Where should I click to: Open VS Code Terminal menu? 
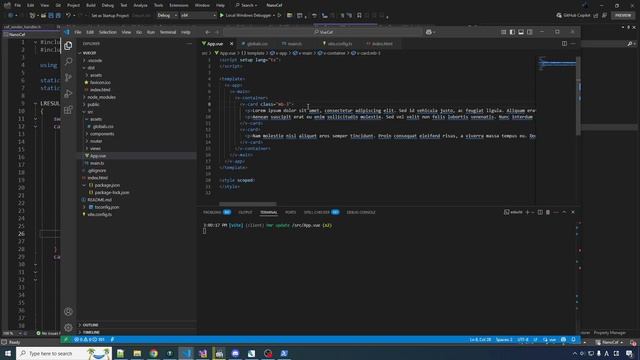pyautogui.click(x=168, y=32)
